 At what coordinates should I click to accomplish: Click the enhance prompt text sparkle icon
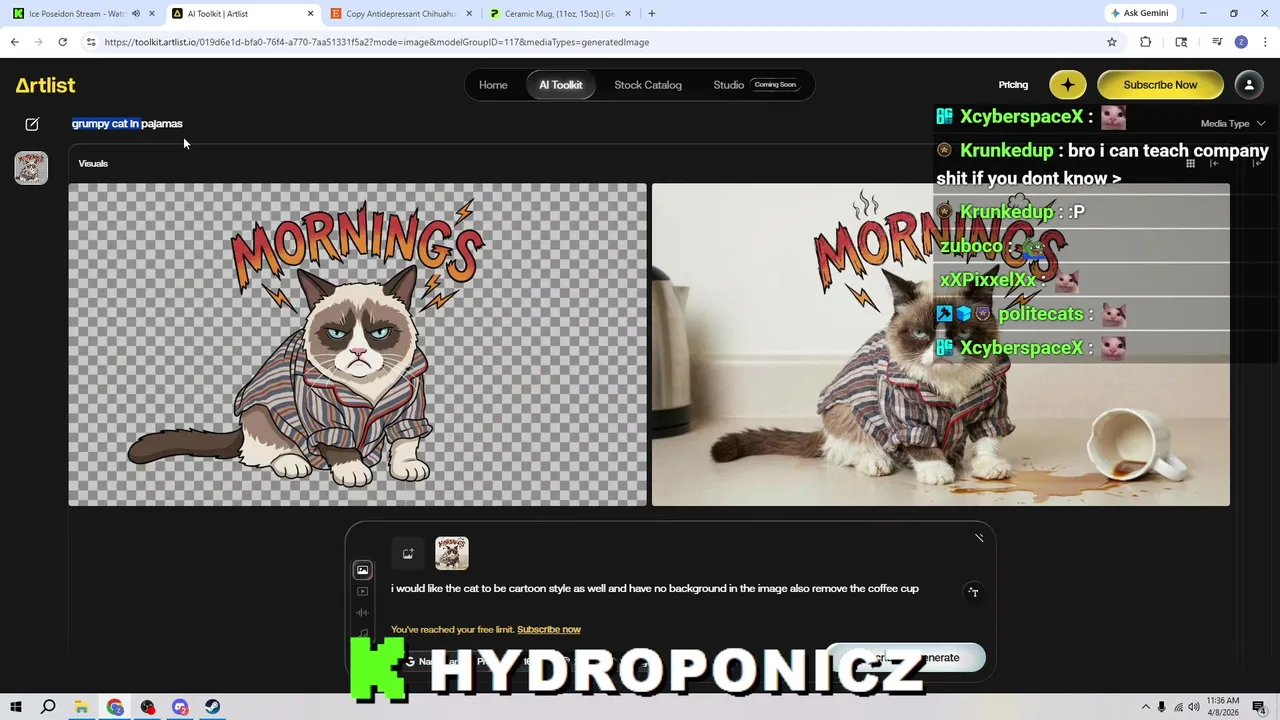click(973, 592)
